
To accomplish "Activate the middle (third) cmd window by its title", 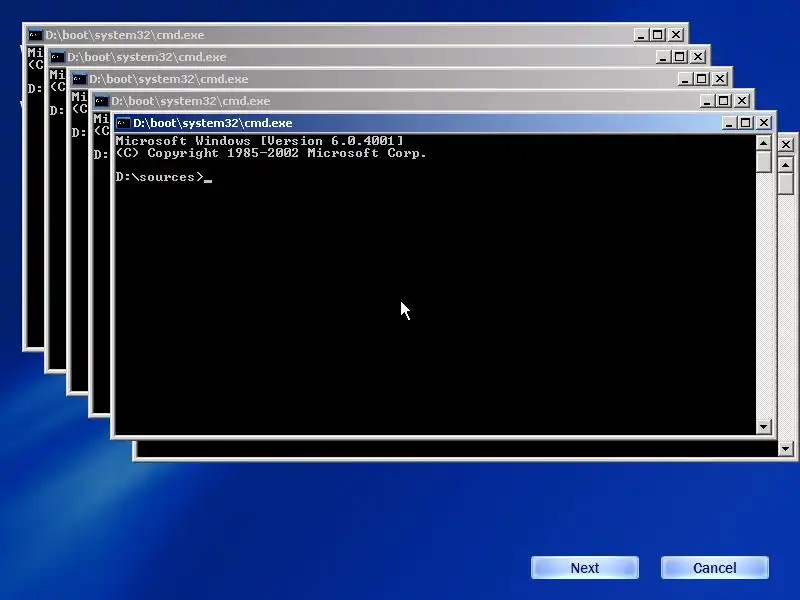I will coord(168,79).
